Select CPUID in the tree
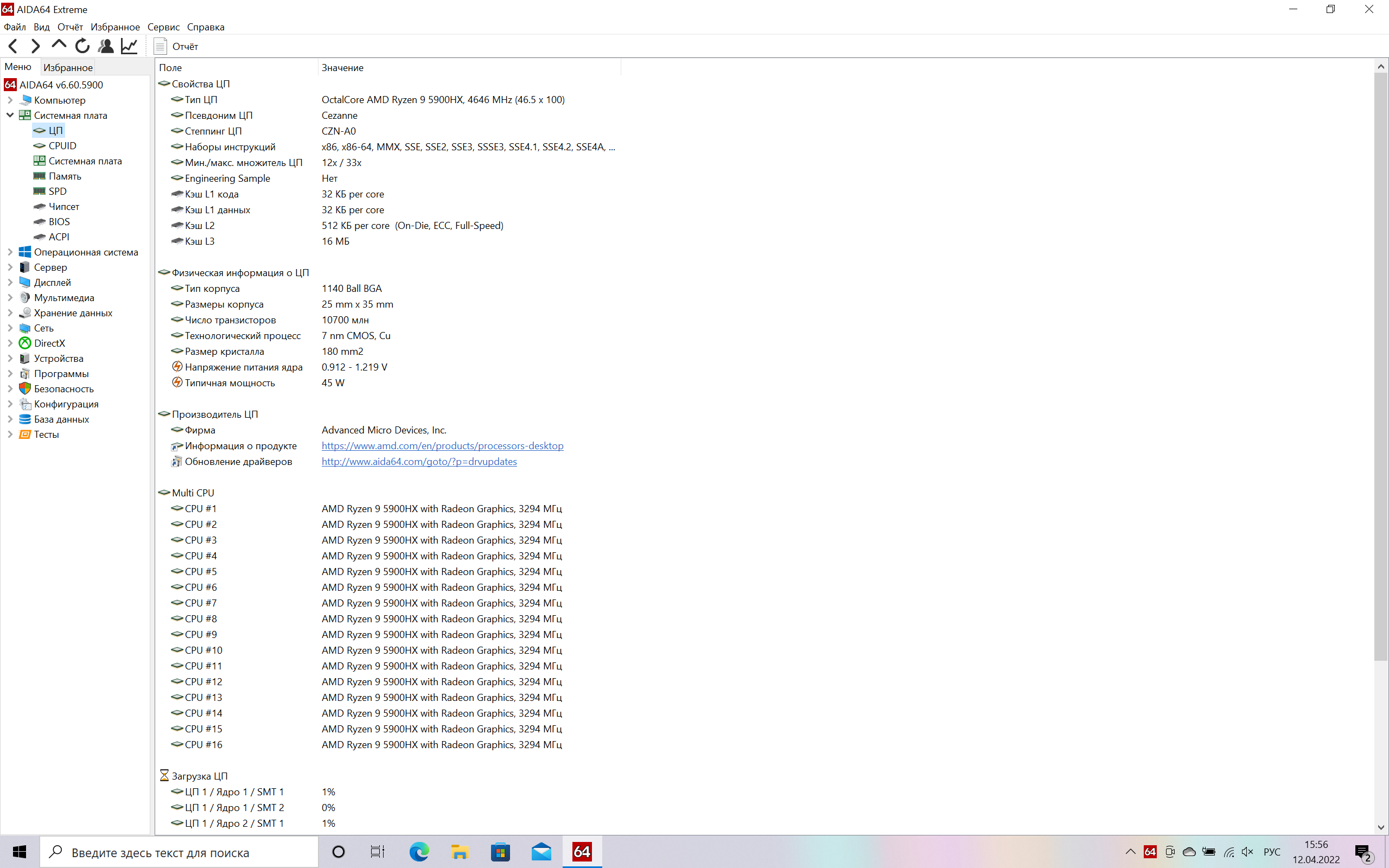 62,146
